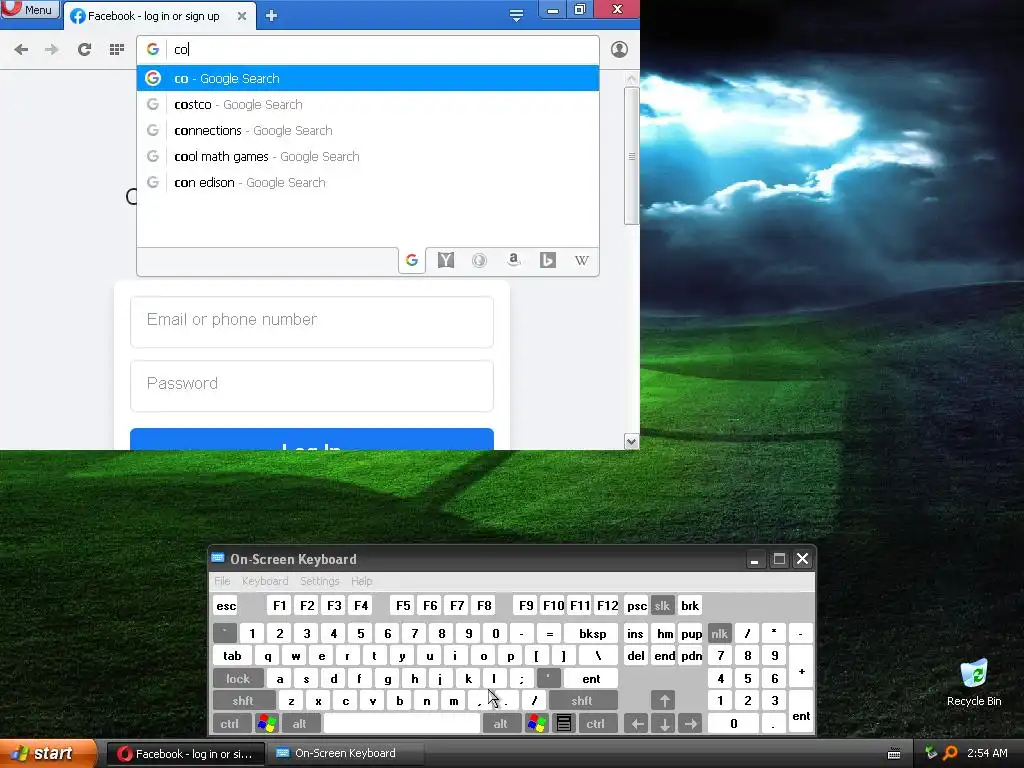Click the Facebook Password field
Image resolution: width=1024 pixels, height=768 pixels.
tap(312, 386)
